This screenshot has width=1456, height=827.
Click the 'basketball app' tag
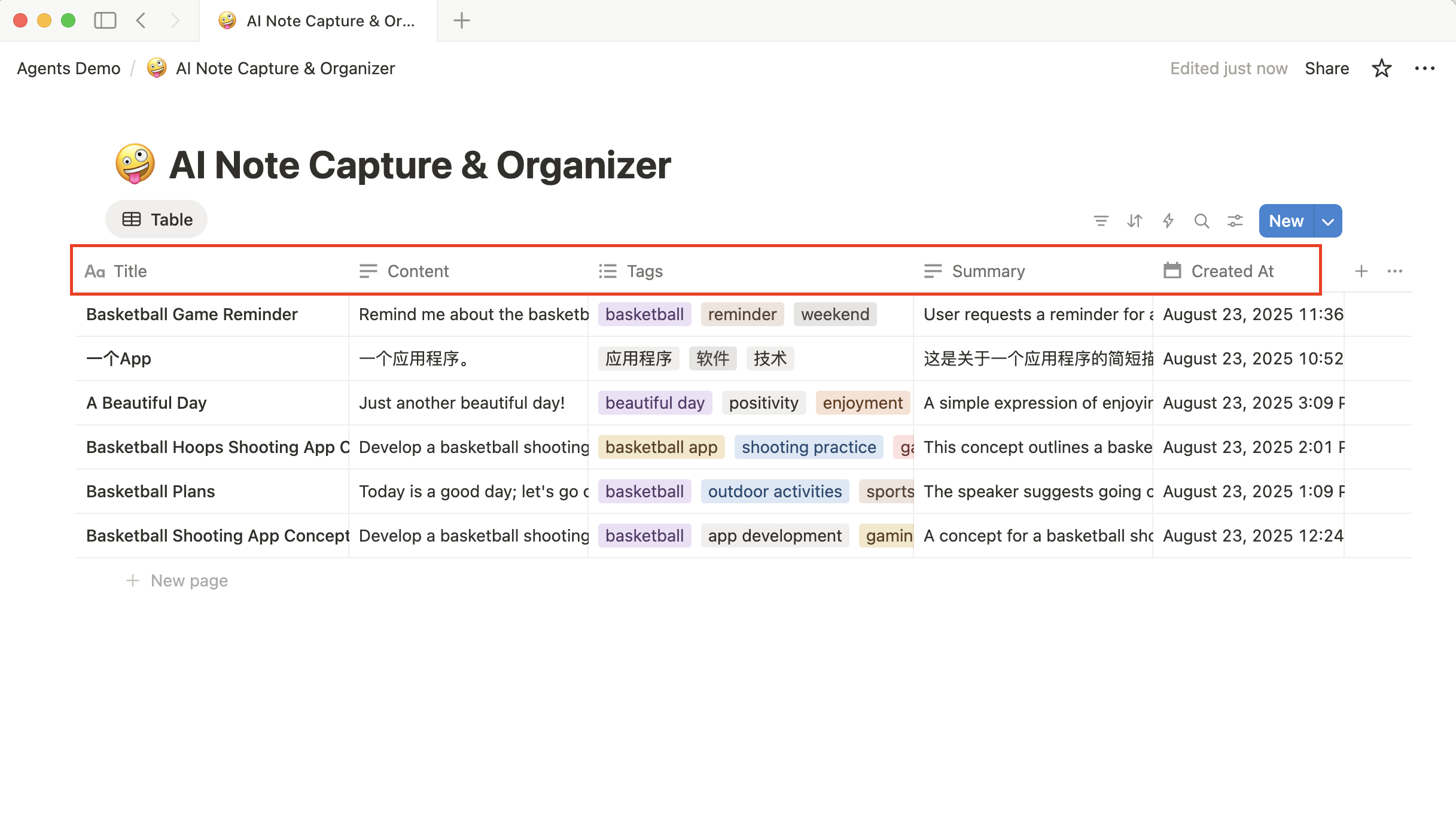[661, 447]
